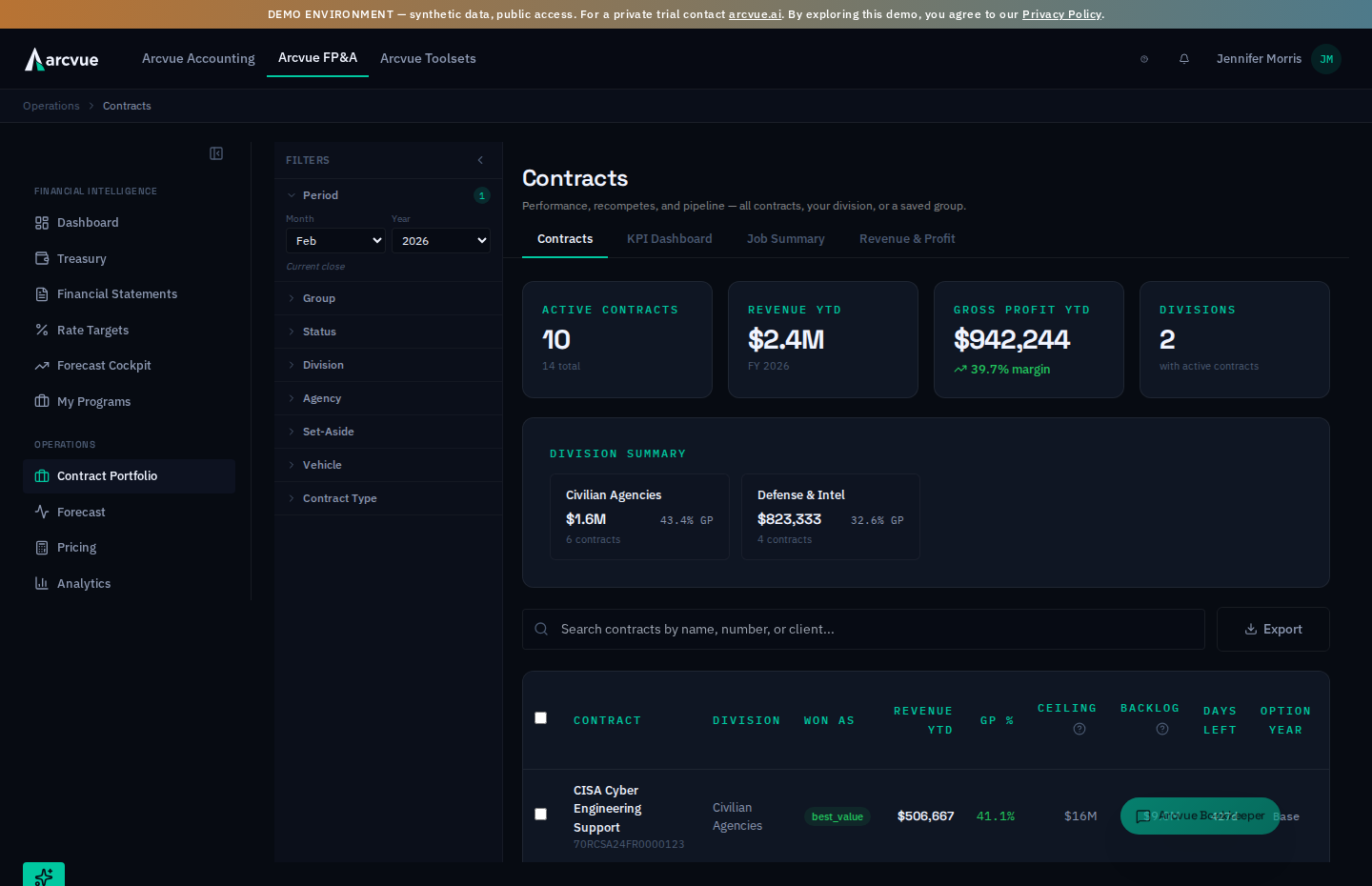Expand the Agency filter

[x=388, y=398]
